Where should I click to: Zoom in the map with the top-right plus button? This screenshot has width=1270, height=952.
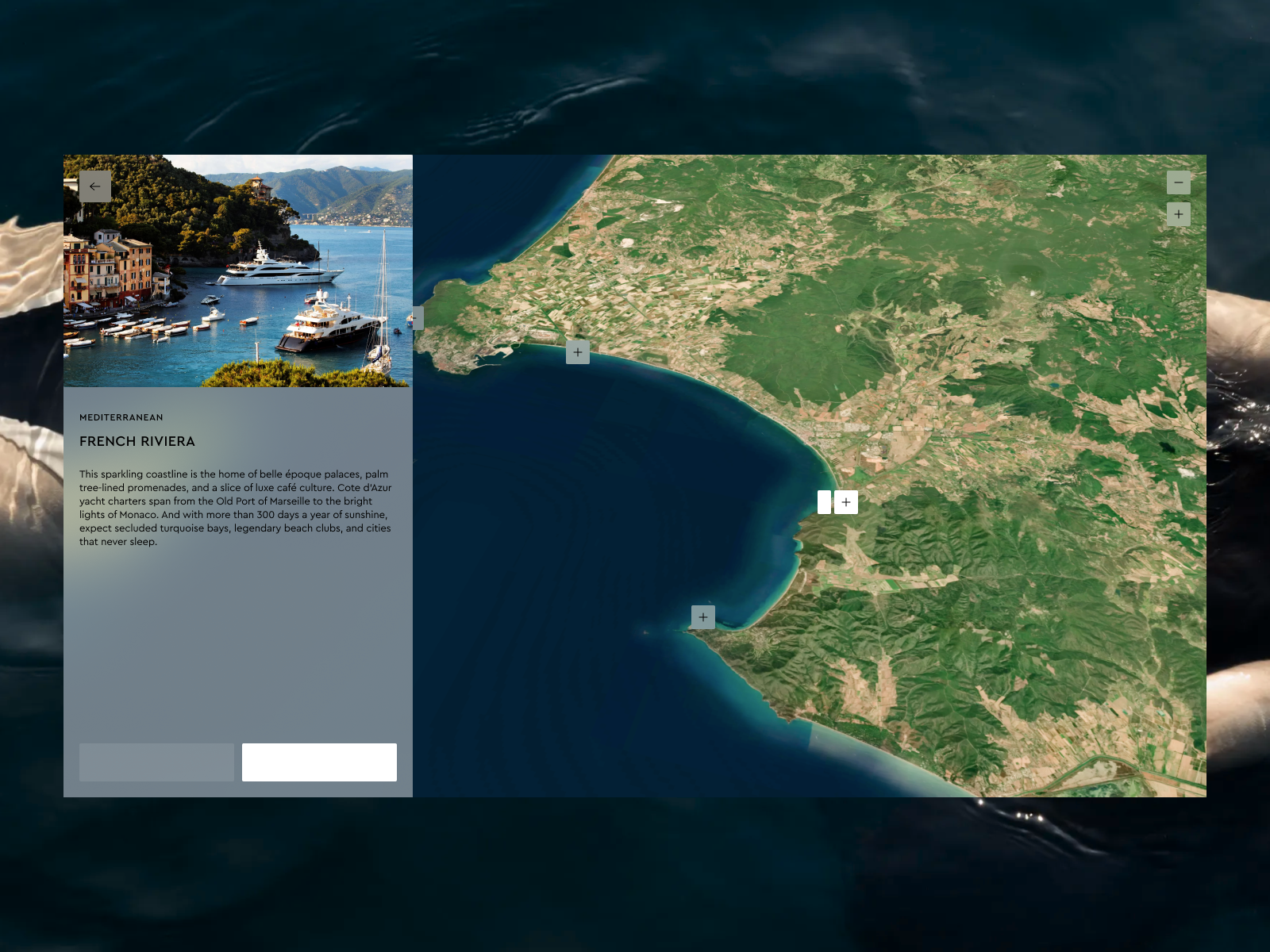pyautogui.click(x=1178, y=214)
